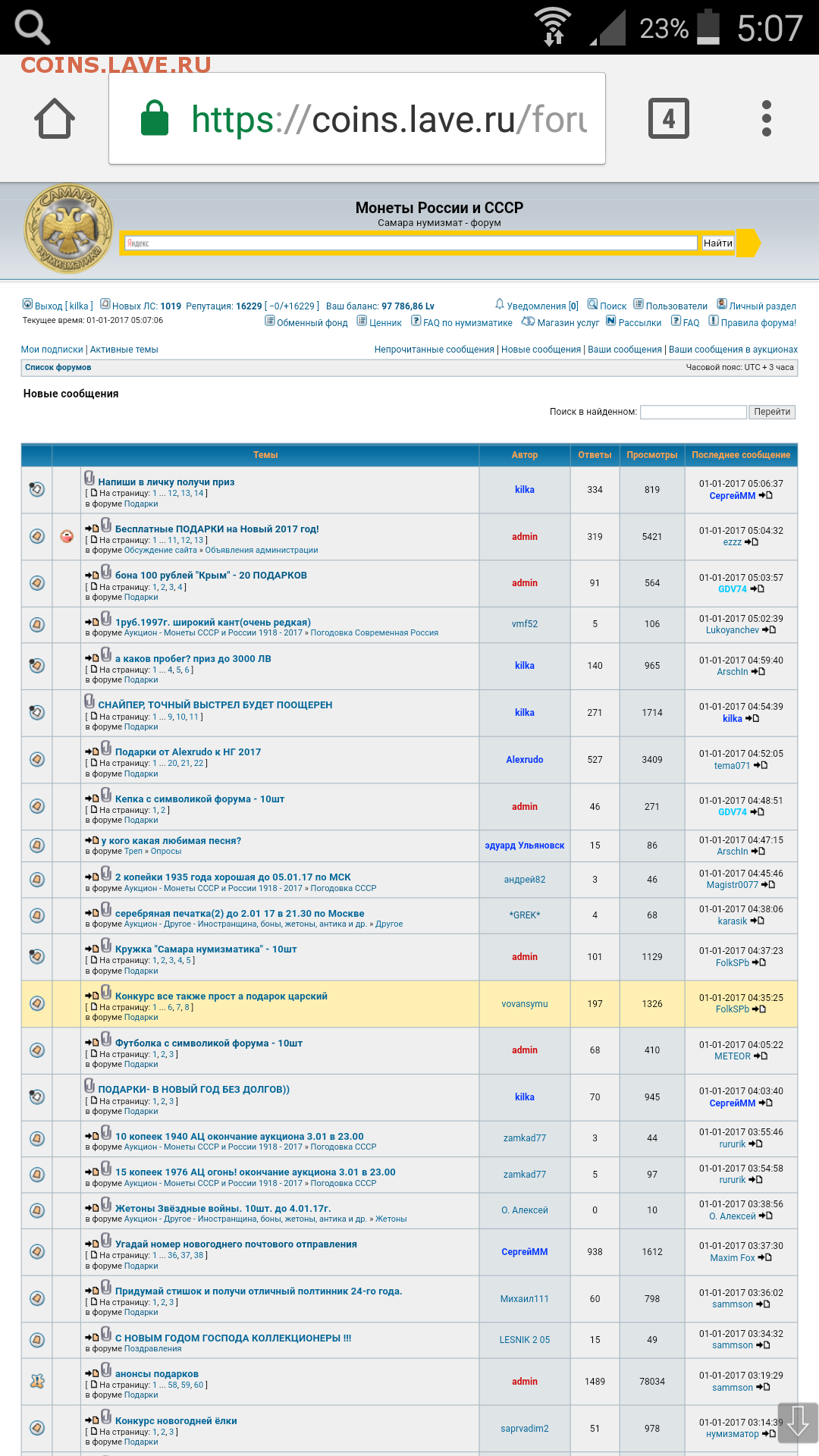Open last poster profile СергейММ in first row

[733, 496]
